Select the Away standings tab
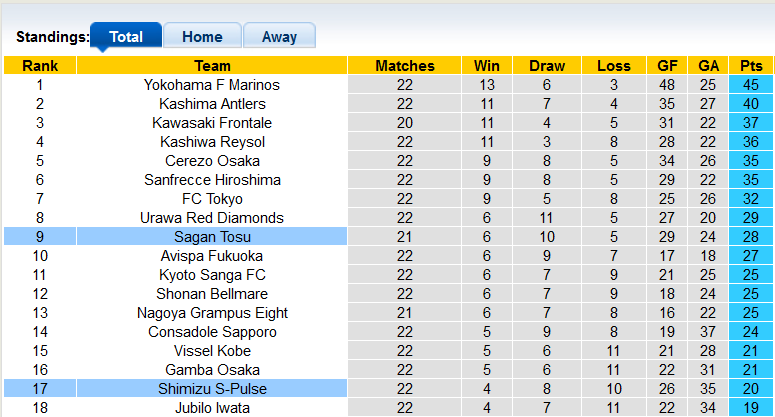Image resolution: width=775 pixels, height=417 pixels. click(279, 37)
